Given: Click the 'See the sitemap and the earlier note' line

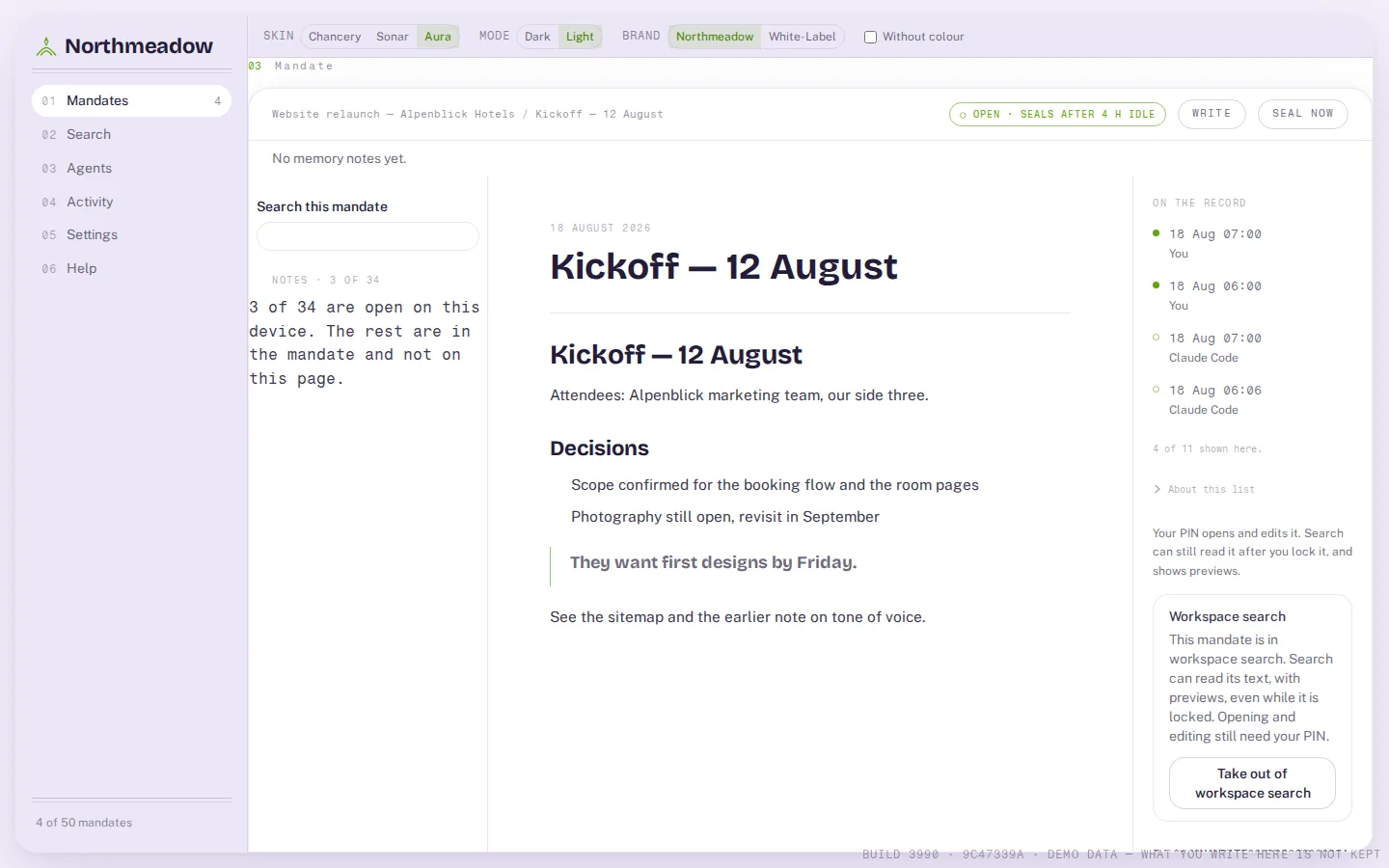Looking at the screenshot, I should [738, 617].
